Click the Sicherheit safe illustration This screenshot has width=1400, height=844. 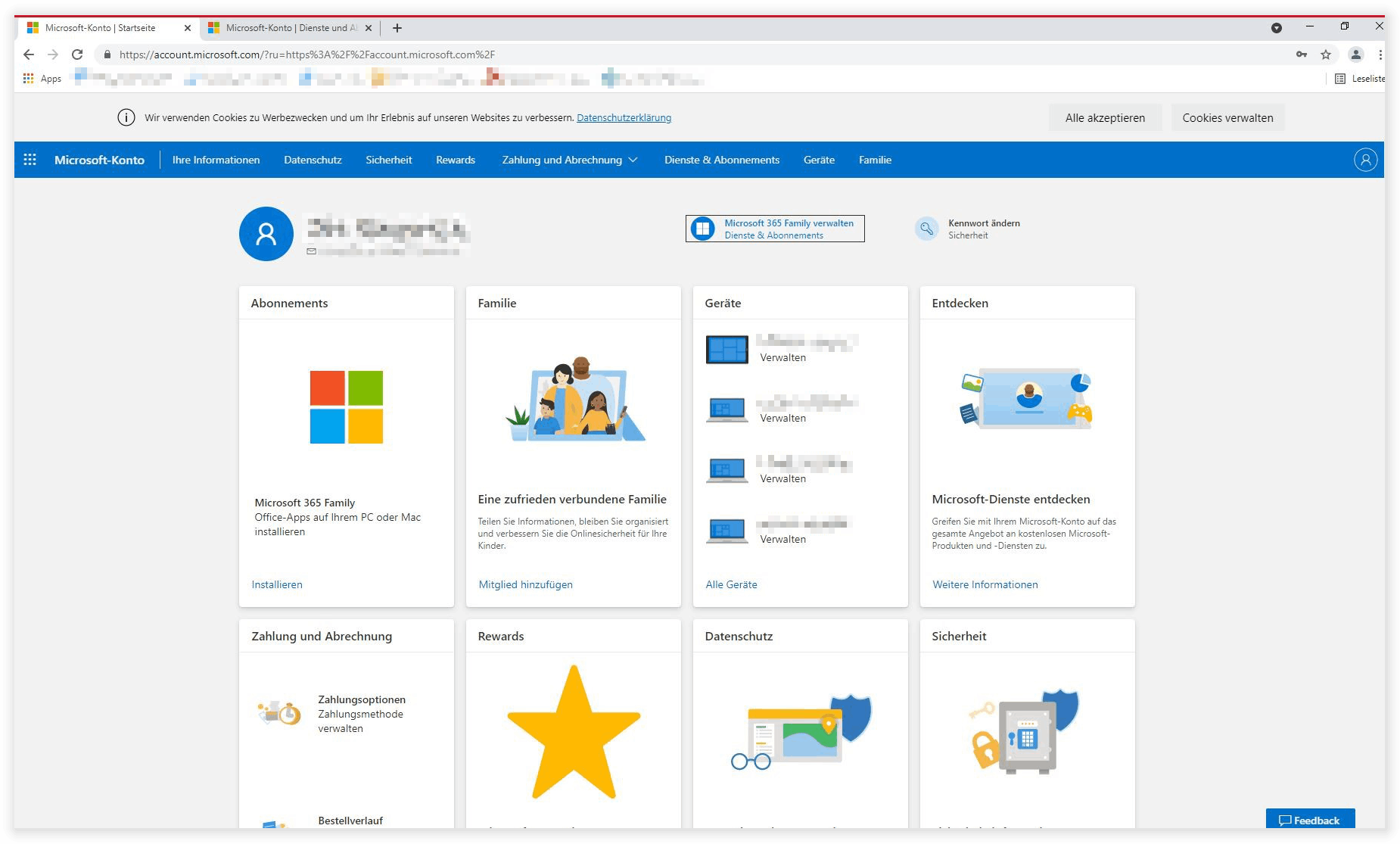1025,732
